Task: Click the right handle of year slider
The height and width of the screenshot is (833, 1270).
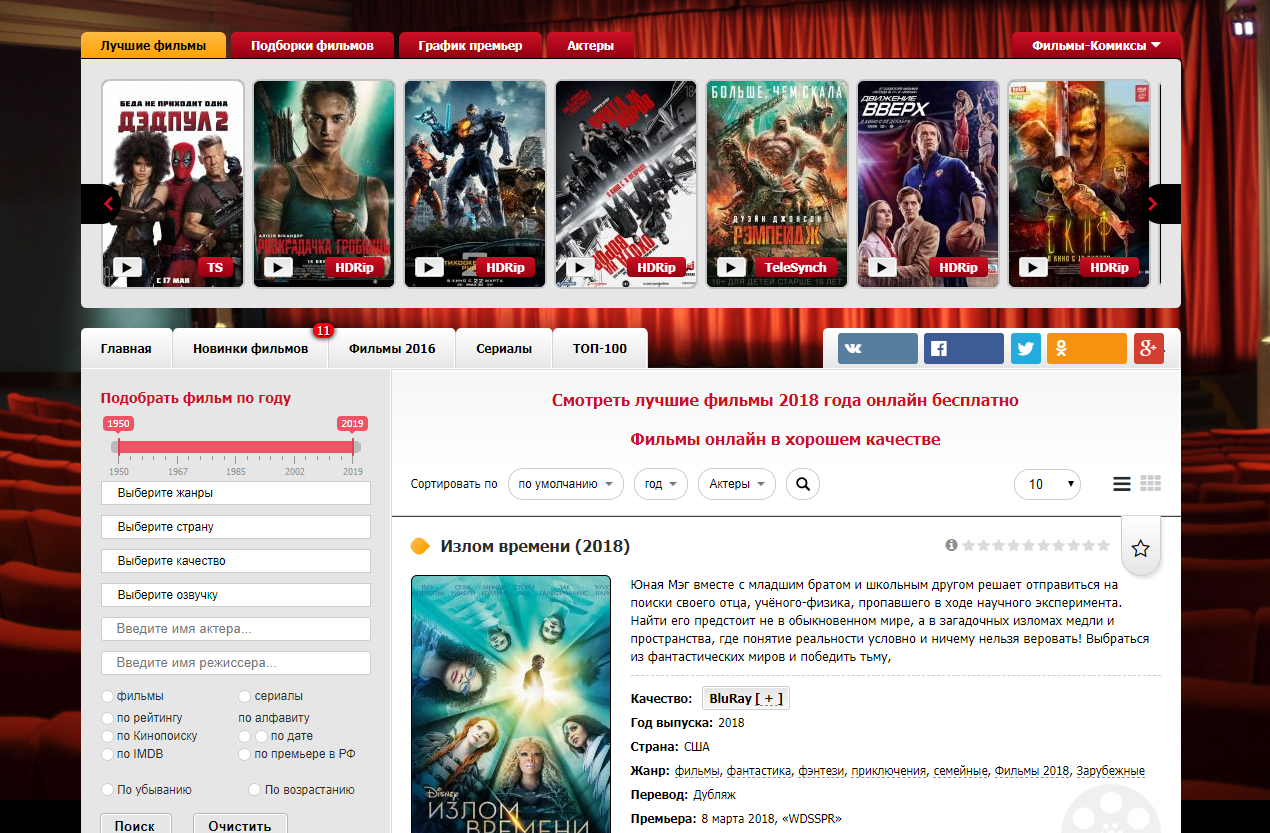Action: pyautogui.click(x=353, y=447)
